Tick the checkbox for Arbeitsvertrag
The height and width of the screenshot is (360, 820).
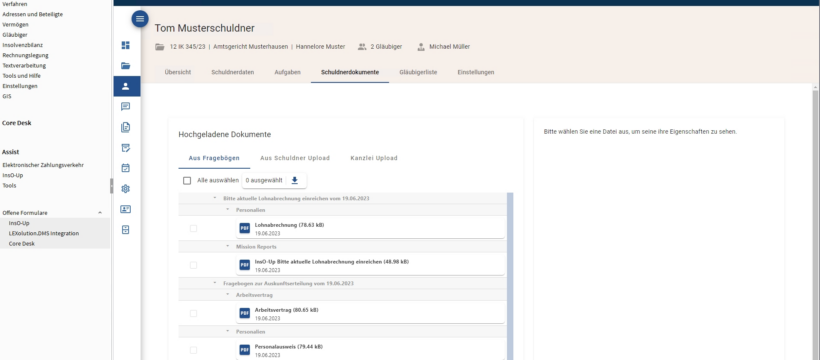pyautogui.click(x=193, y=313)
